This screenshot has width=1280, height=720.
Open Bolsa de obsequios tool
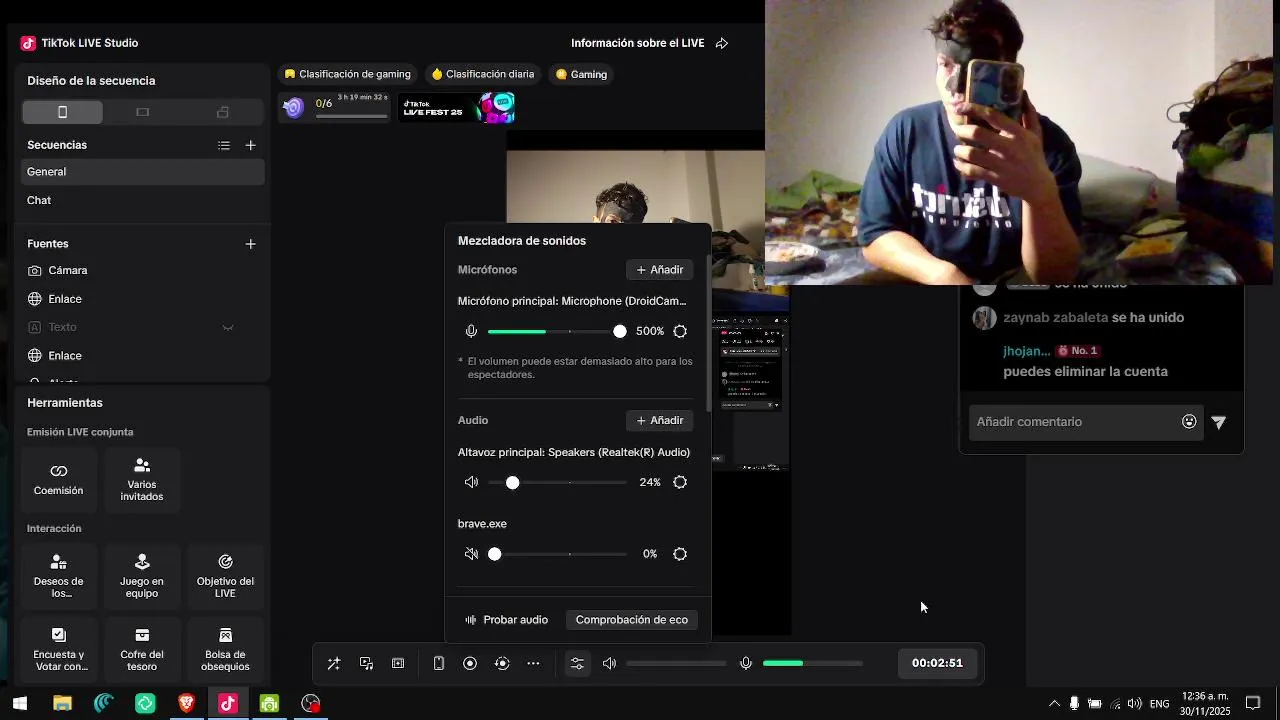tap(225, 649)
